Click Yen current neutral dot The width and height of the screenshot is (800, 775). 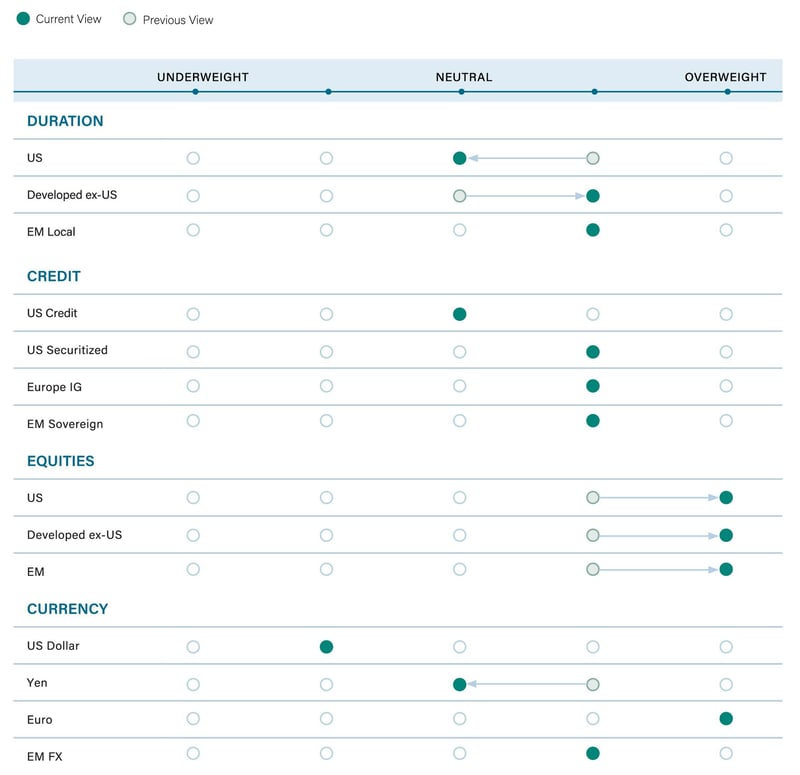460,685
